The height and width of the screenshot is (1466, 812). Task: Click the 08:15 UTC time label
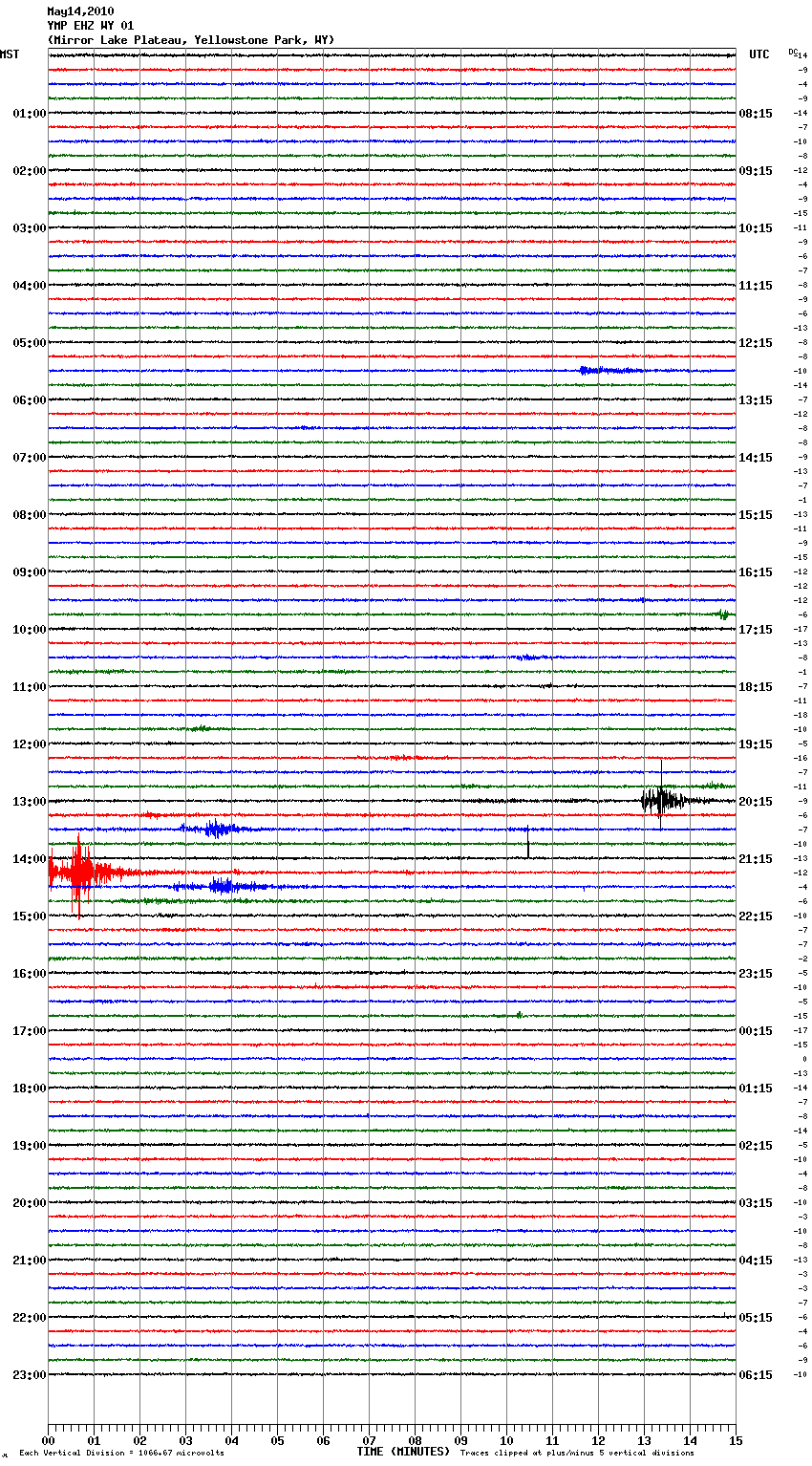756,114
